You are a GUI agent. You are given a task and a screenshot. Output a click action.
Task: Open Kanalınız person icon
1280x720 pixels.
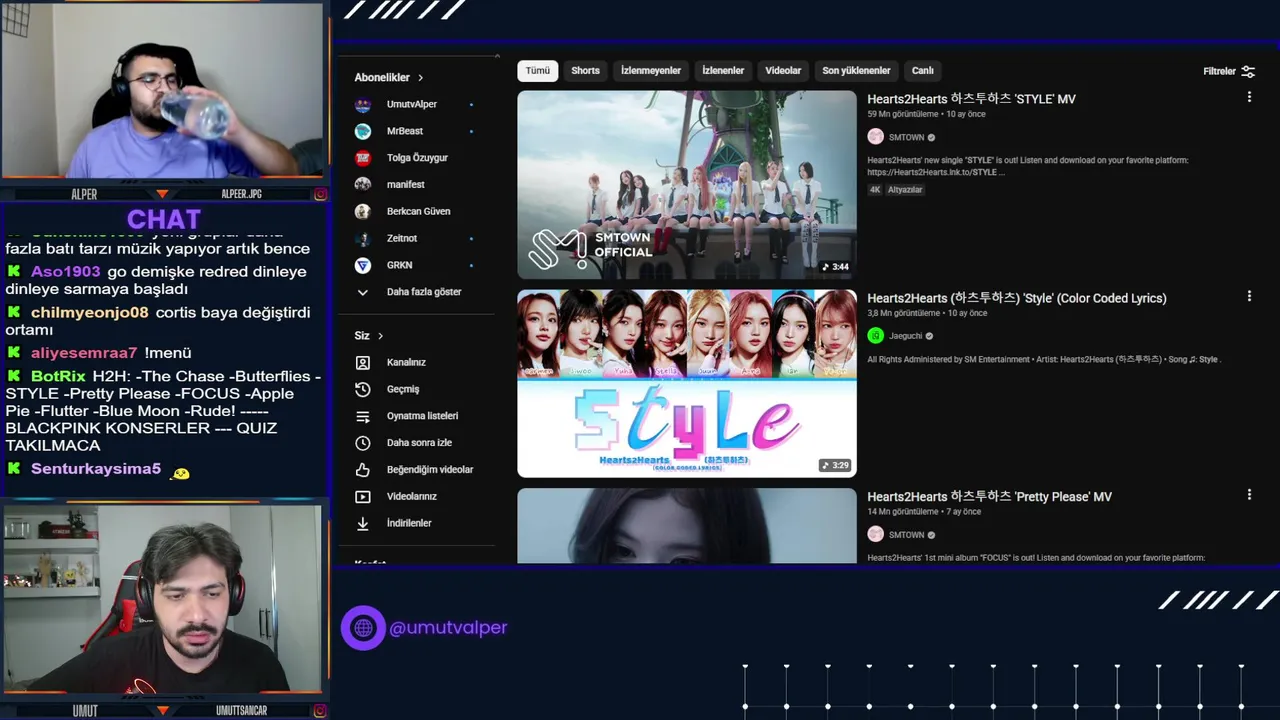(x=363, y=362)
